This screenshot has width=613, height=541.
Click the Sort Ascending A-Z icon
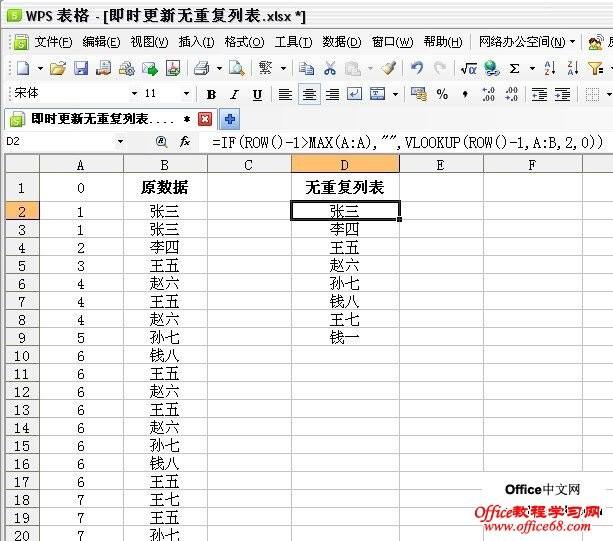tap(550, 69)
